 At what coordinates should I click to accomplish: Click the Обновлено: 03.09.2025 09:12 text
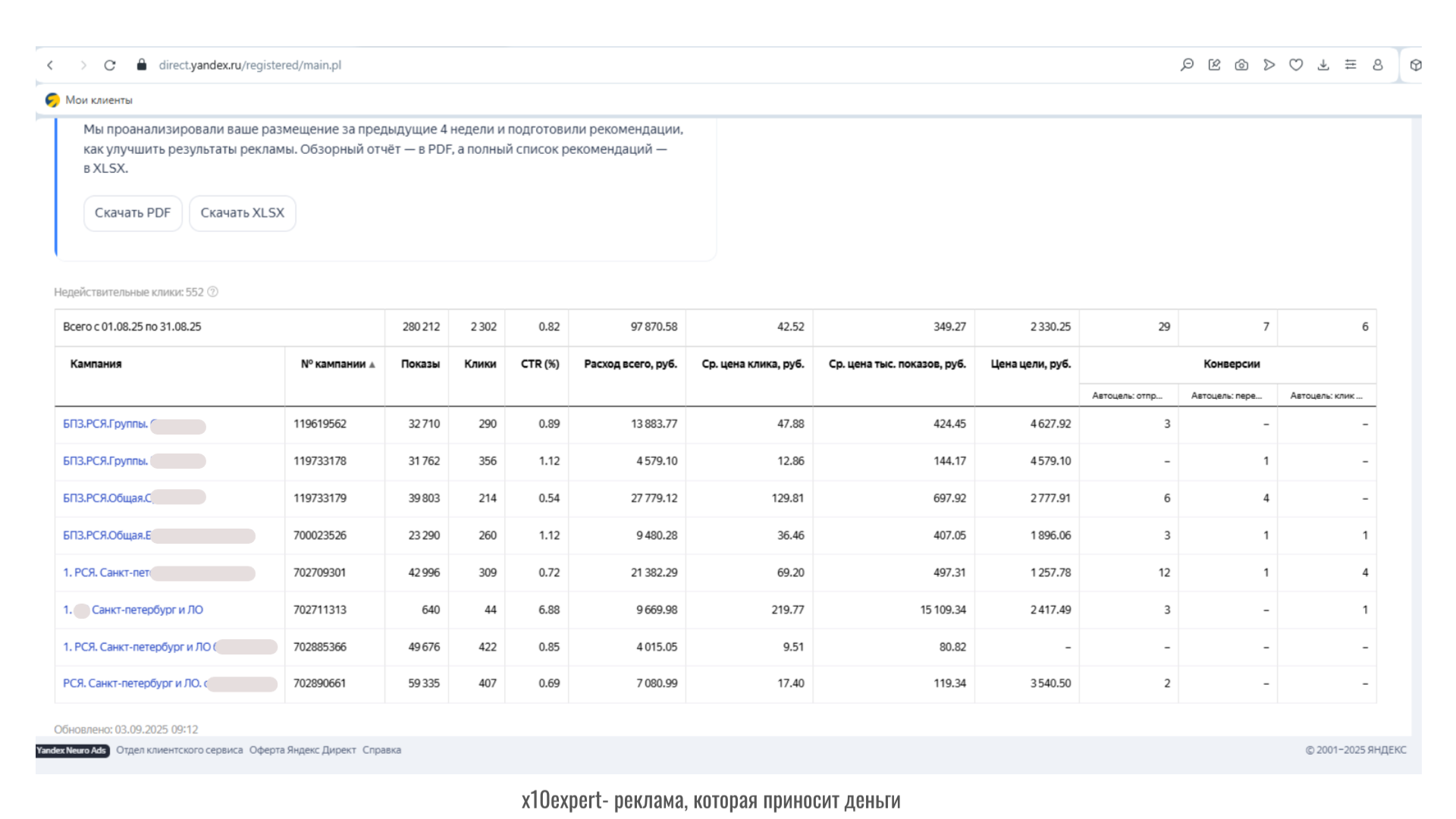[x=126, y=730]
